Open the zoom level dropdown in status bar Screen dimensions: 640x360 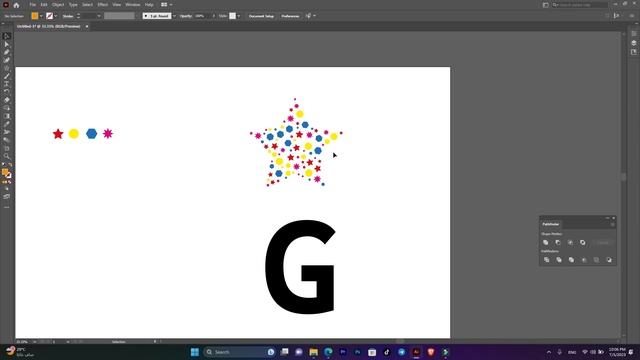click(34, 342)
